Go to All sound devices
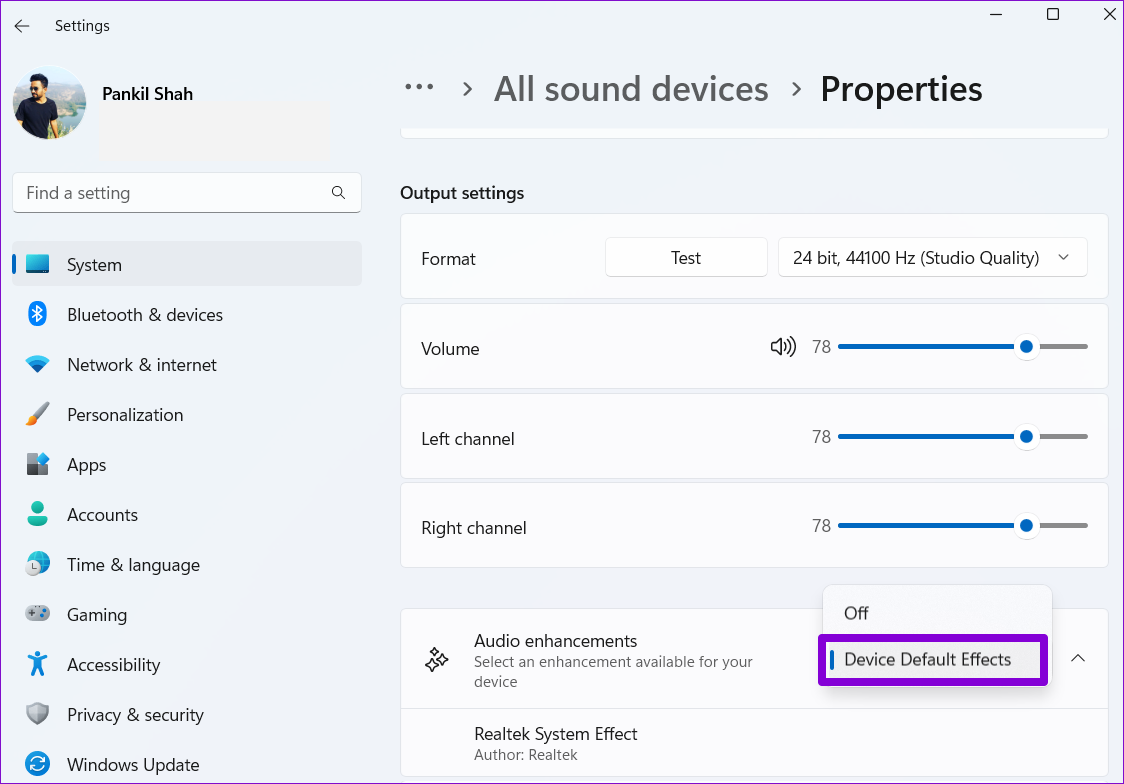Screen dimensions: 1124x784 point(631,89)
